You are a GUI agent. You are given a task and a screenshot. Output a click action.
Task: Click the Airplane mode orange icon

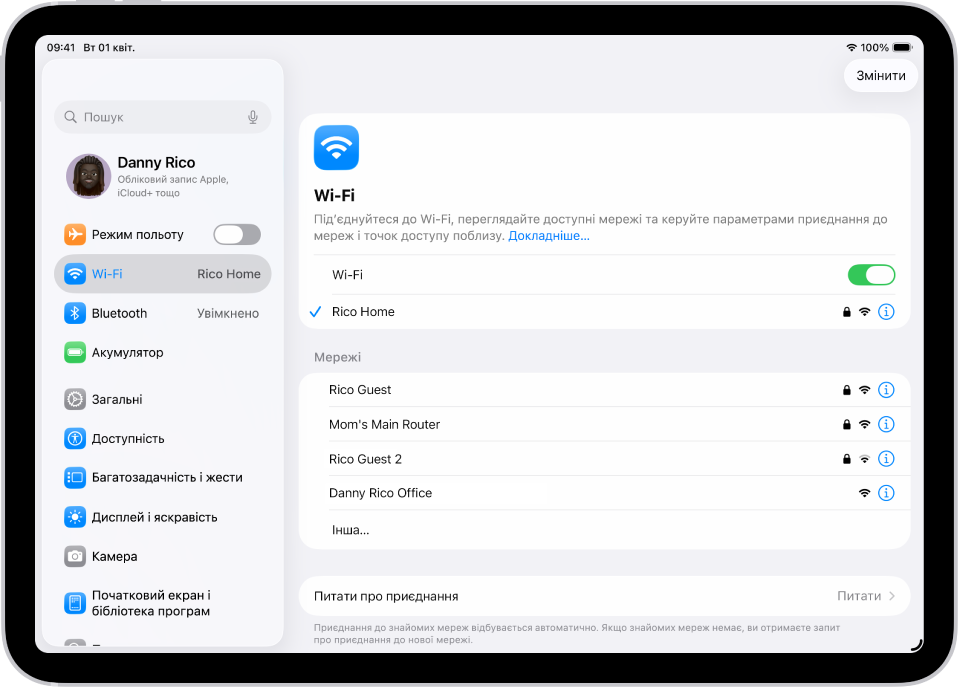click(x=75, y=235)
